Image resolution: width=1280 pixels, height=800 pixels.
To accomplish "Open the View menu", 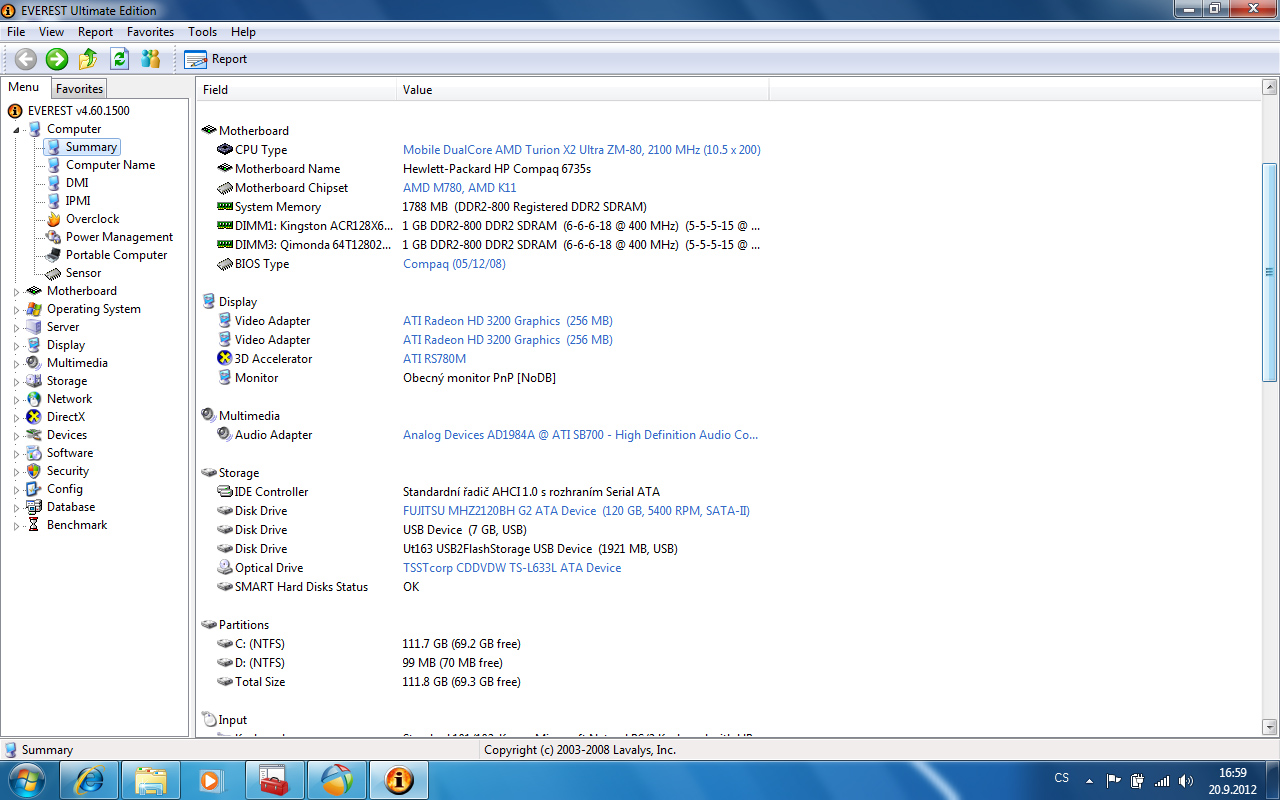I will point(51,32).
